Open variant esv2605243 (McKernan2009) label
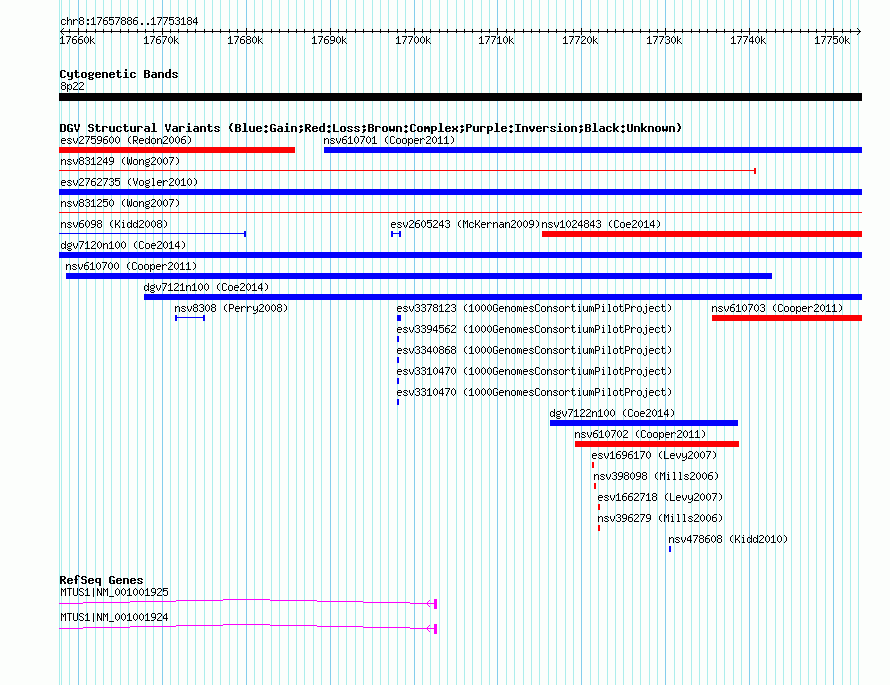The image size is (890, 685). [465, 224]
